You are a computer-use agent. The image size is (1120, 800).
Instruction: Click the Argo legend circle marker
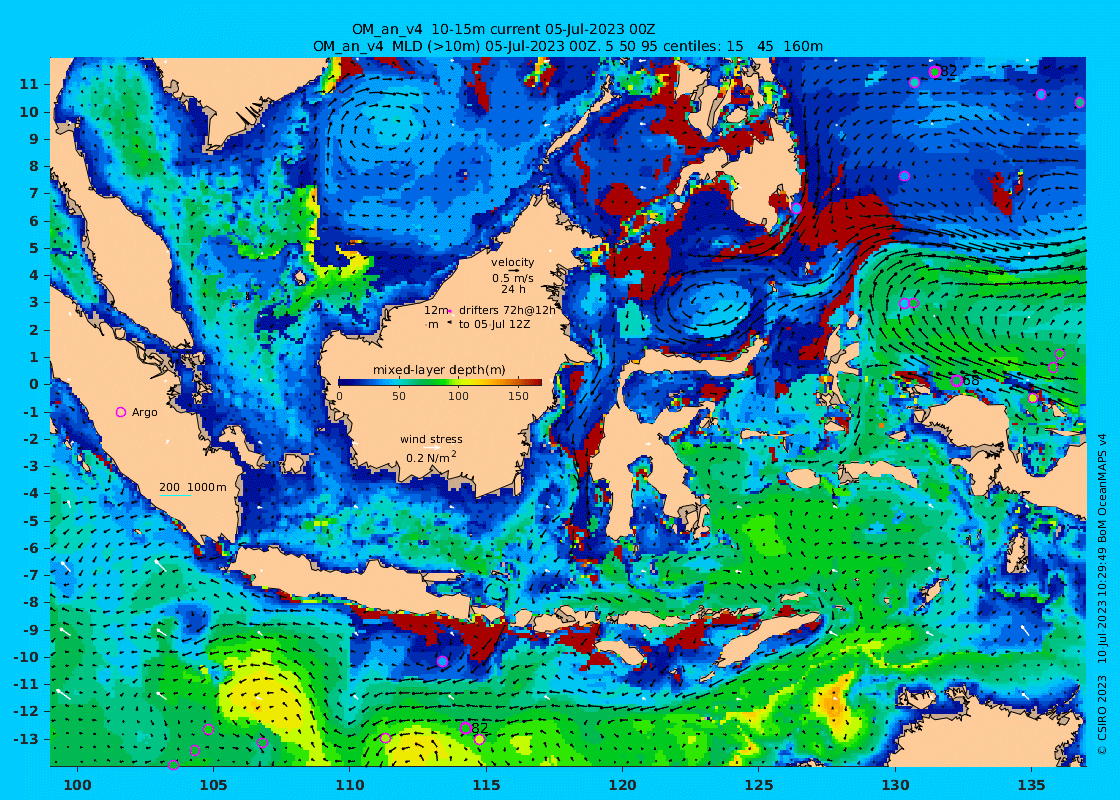(121, 412)
